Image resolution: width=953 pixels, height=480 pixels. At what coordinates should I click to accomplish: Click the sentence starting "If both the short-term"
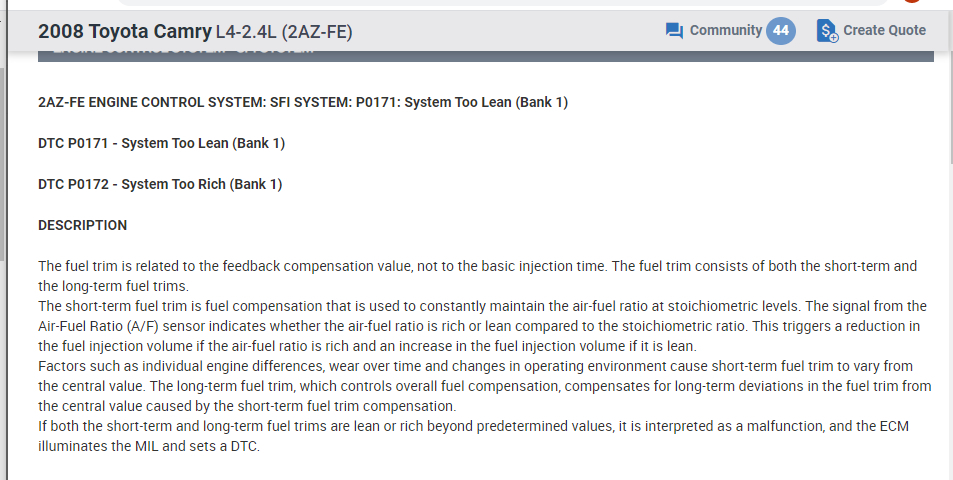point(473,436)
